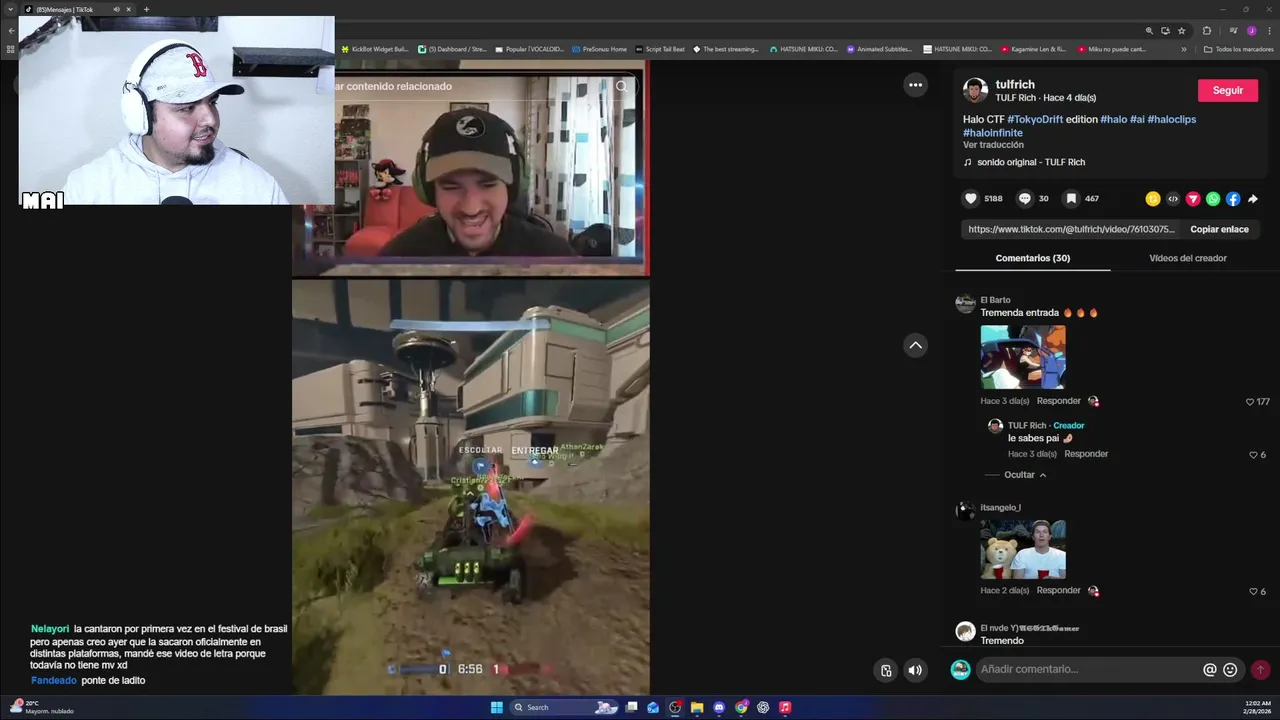Insert mention with @ icon
The height and width of the screenshot is (720, 1280).
1210,670
